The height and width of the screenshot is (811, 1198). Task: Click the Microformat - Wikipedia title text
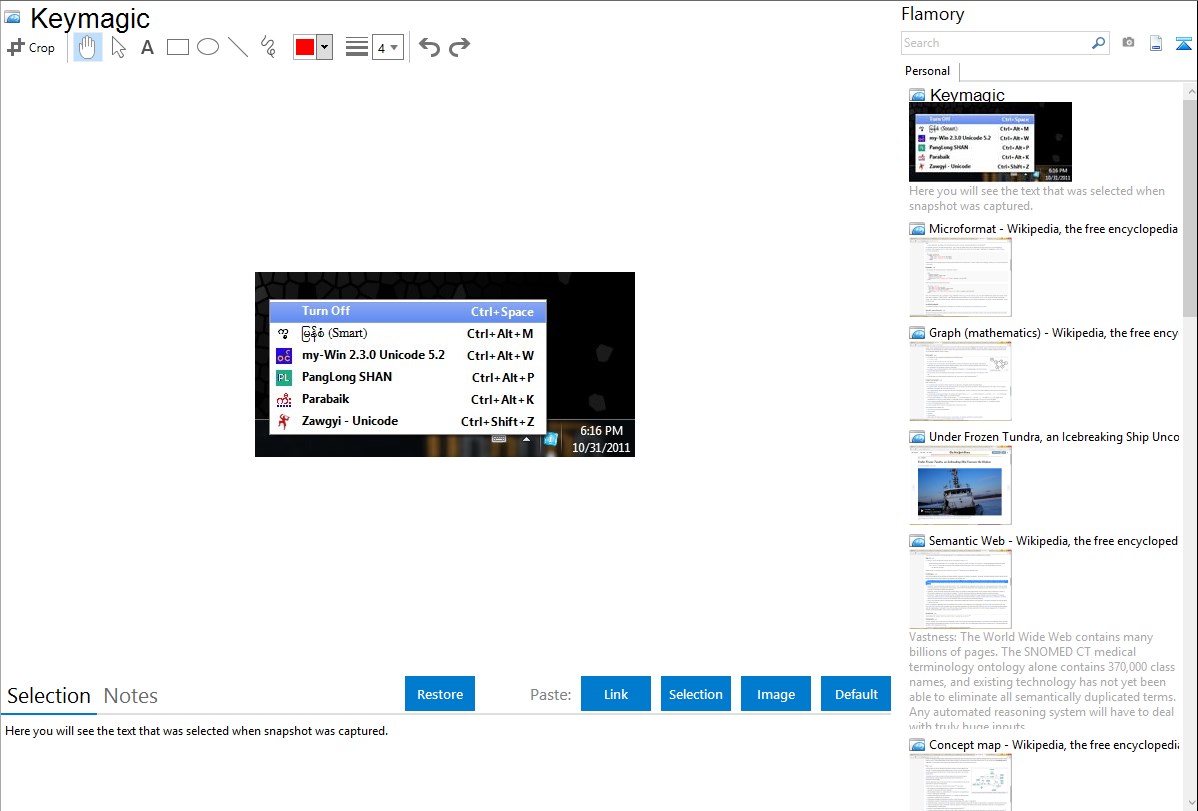[x=1053, y=229]
